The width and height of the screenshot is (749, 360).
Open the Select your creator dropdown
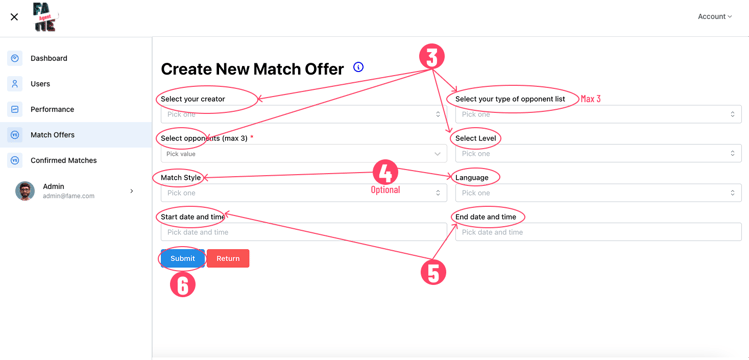304,115
